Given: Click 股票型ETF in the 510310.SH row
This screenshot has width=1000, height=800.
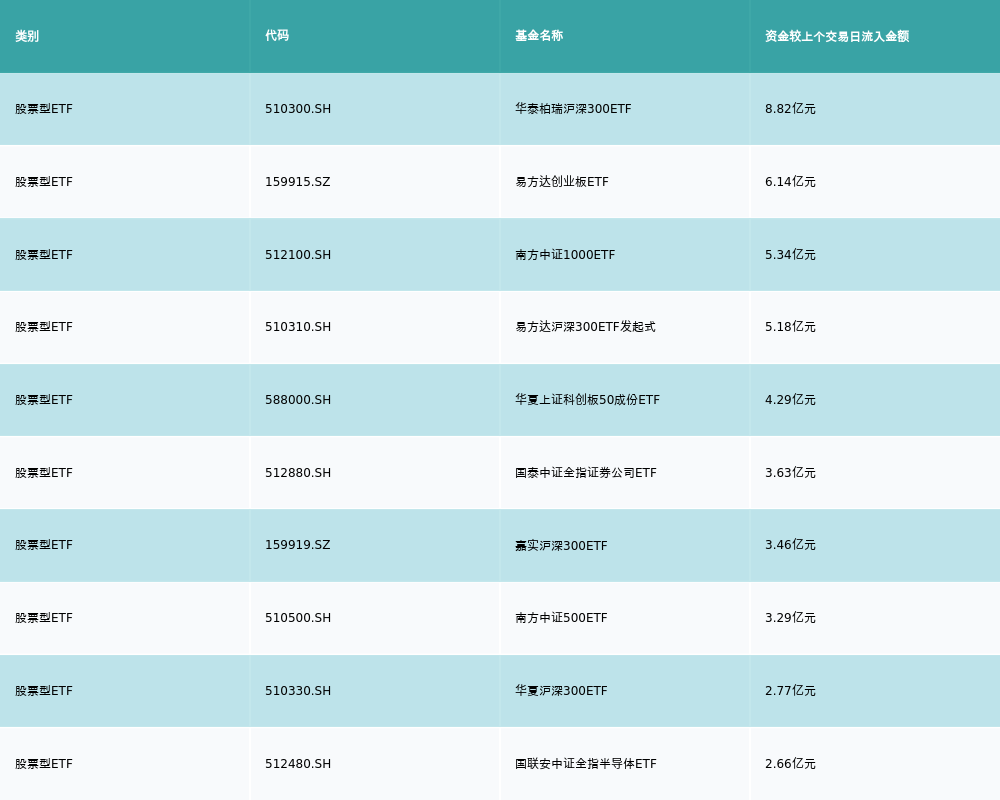Looking at the screenshot, I should tap(44, 327).
